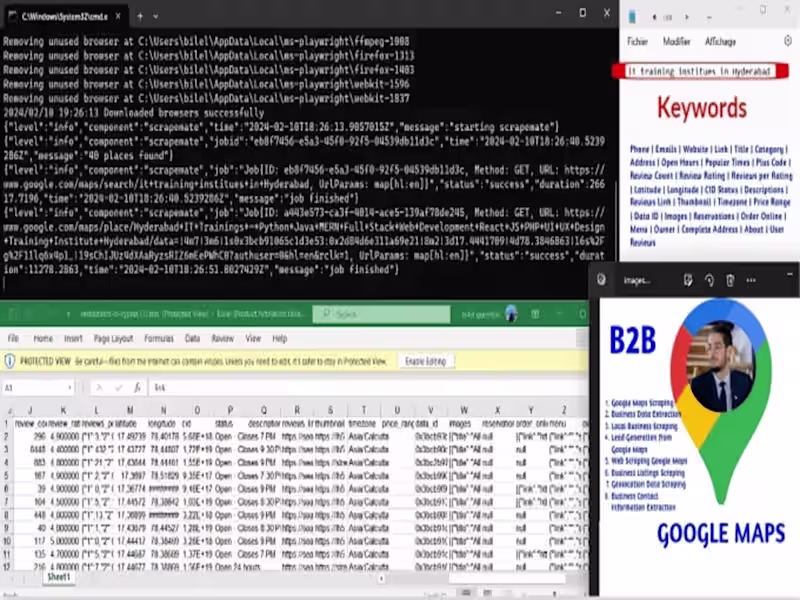Click the 'status' header cell in column P

[230, 423]
